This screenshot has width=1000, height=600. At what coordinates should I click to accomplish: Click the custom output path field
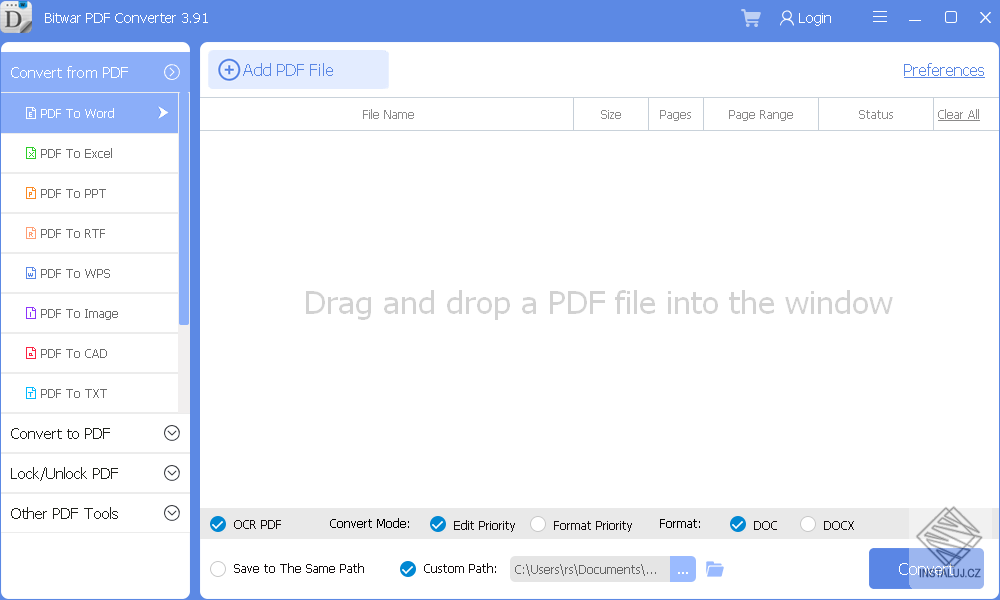(x=590, y=569)
